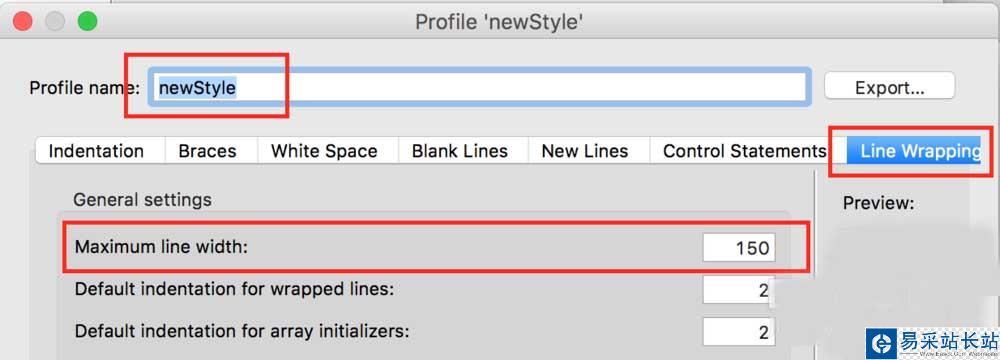Open the Braces tab
This screenshot has height=360, width=1000.
[208, 151]
